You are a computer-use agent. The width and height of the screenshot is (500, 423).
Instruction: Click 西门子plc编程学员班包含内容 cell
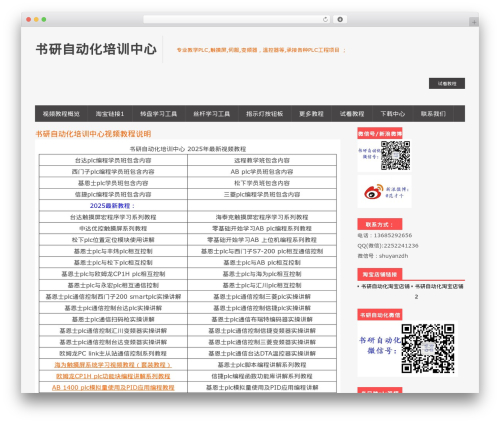tap(113, 172)
